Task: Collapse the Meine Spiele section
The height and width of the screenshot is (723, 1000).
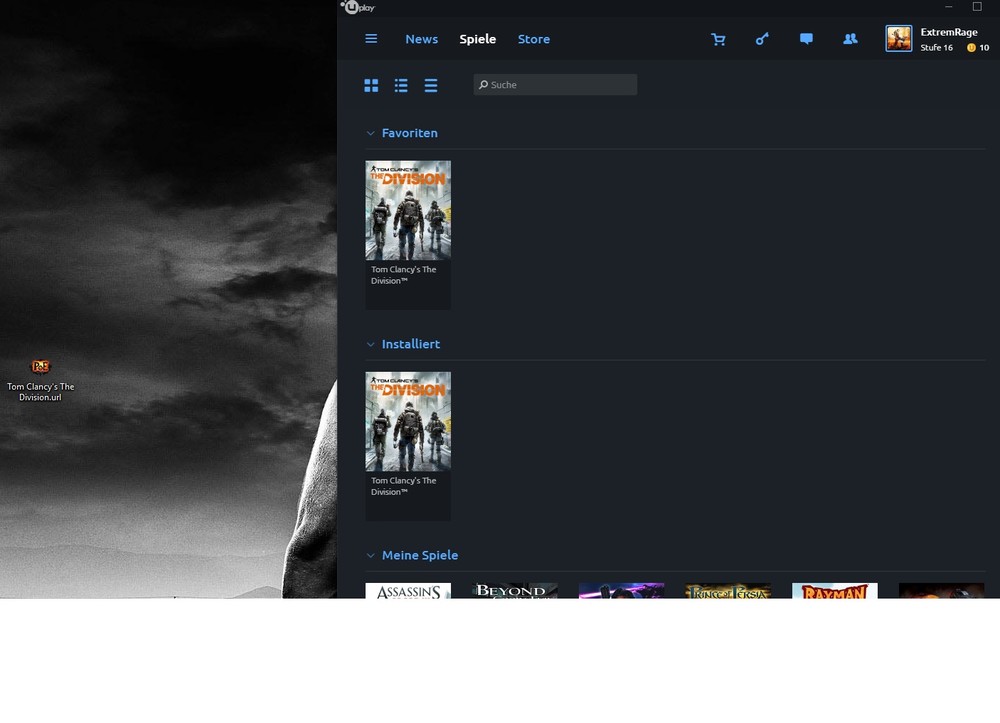Action: click(x=371, y=555)
